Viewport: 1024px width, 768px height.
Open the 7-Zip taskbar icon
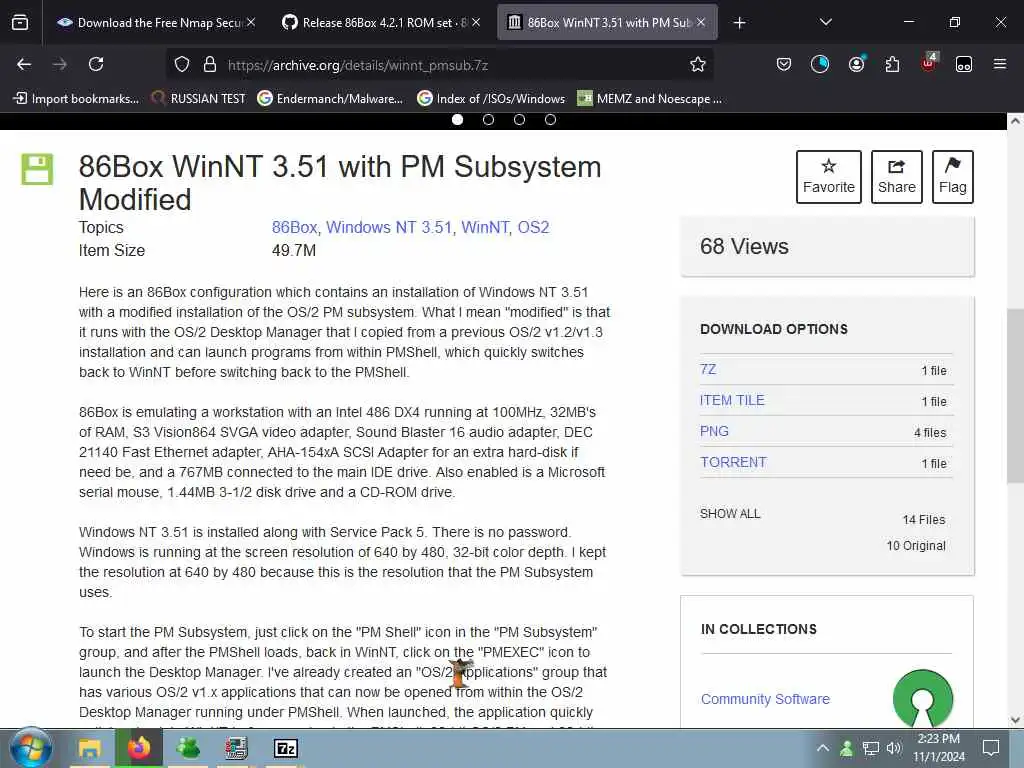286,748
